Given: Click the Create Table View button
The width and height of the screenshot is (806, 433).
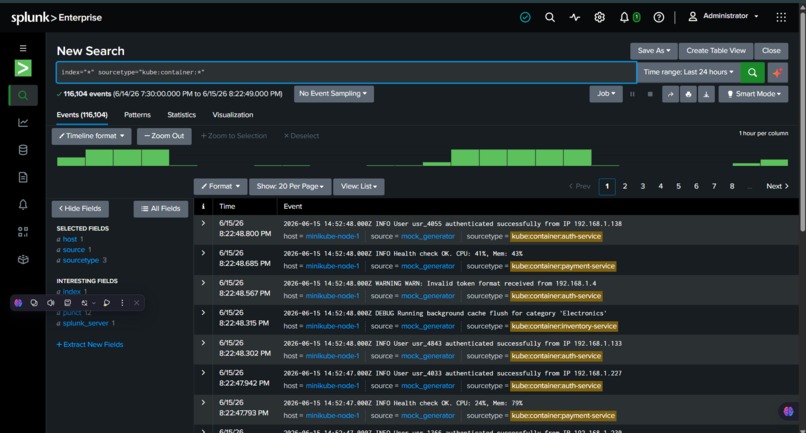Looking at the screenshot, I should coord(716,51).
